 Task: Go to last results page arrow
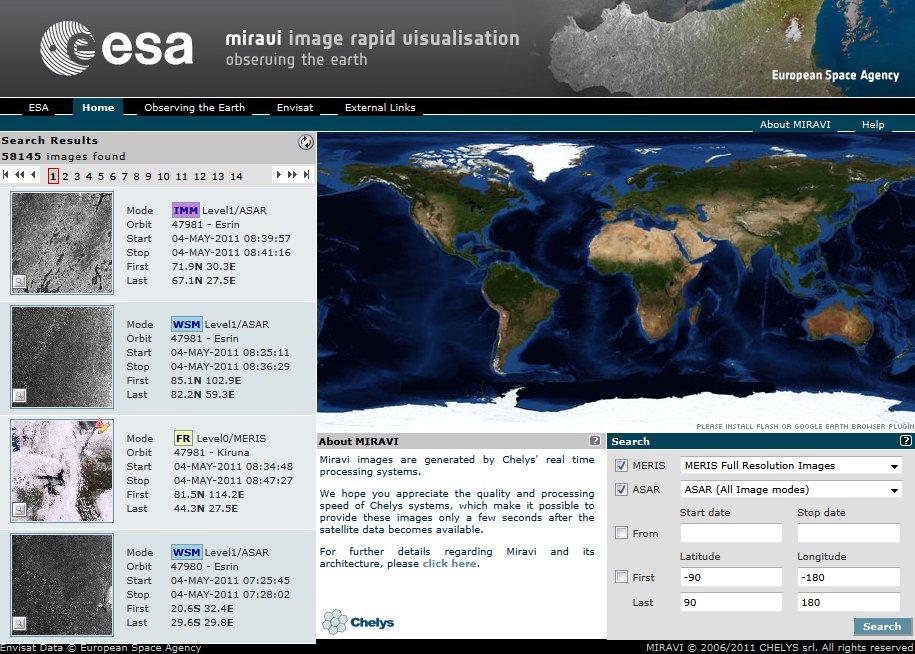point(306,174)
